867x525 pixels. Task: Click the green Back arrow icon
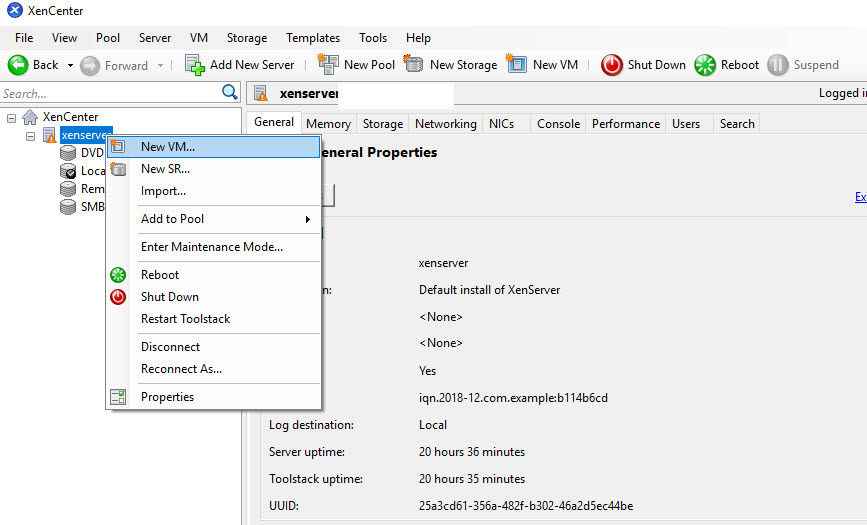(18, 65)
